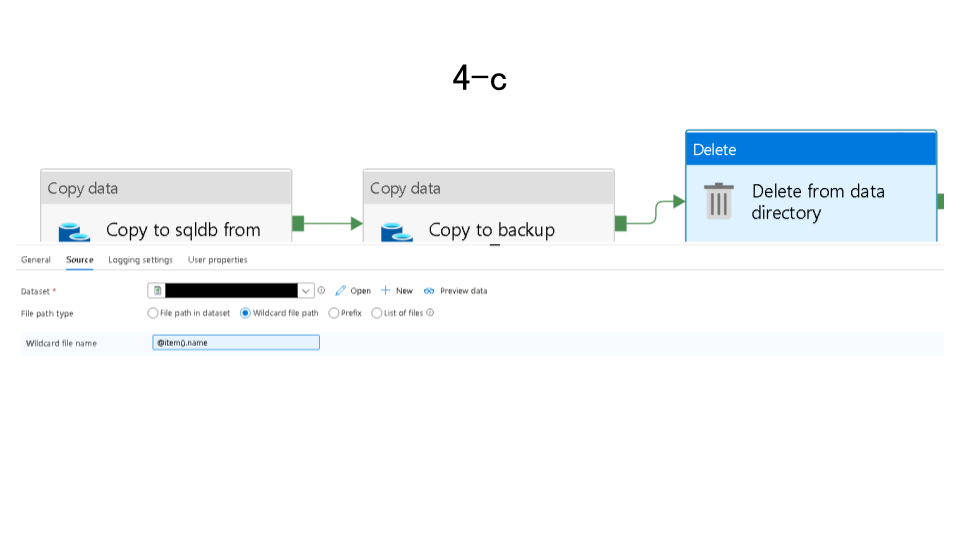Click the green output connector of Copy to sqldb
Image resolution: width=960 pixels, height=540 pixels.
click(298, 223)
